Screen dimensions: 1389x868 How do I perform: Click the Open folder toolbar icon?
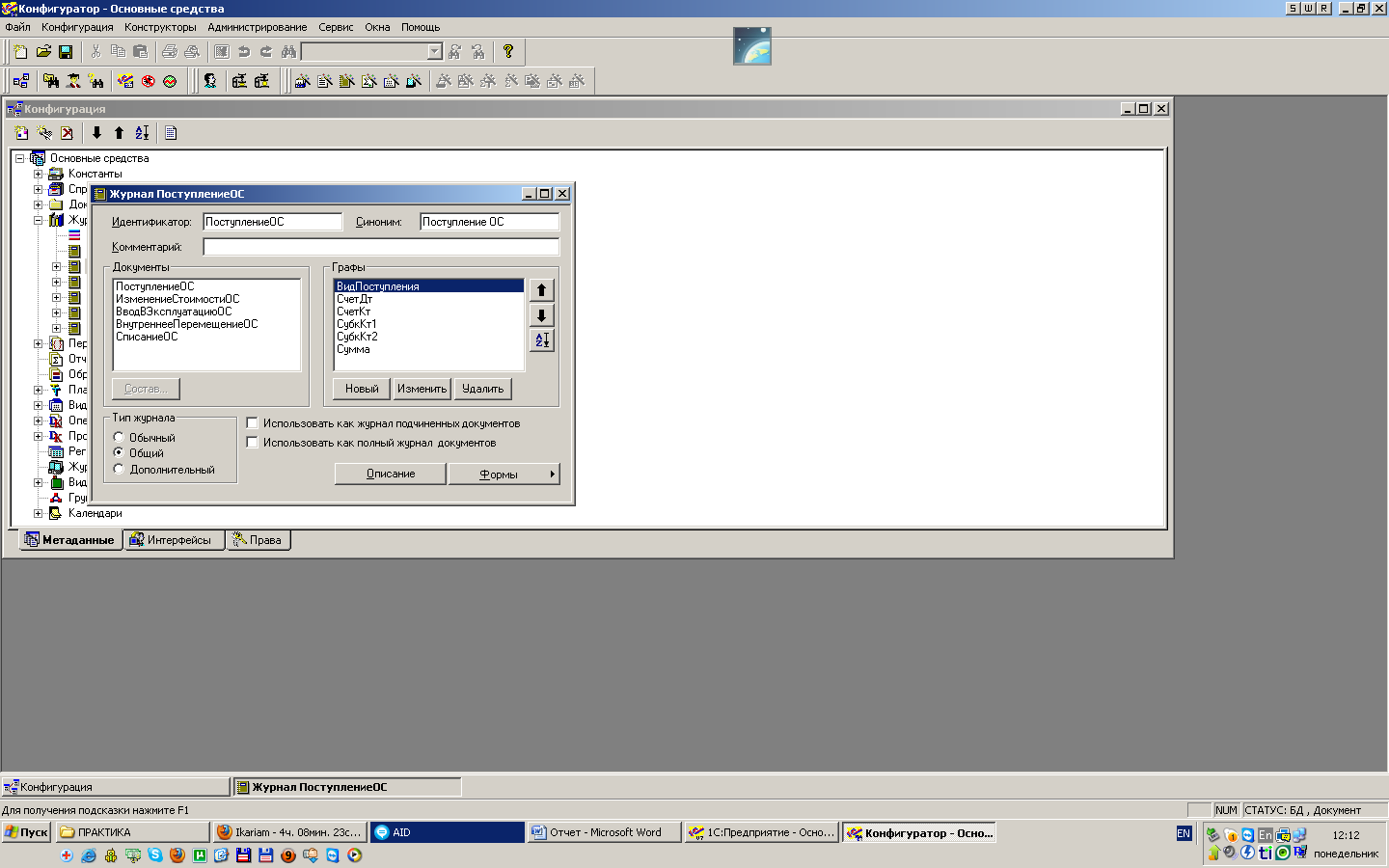[43, 51]
